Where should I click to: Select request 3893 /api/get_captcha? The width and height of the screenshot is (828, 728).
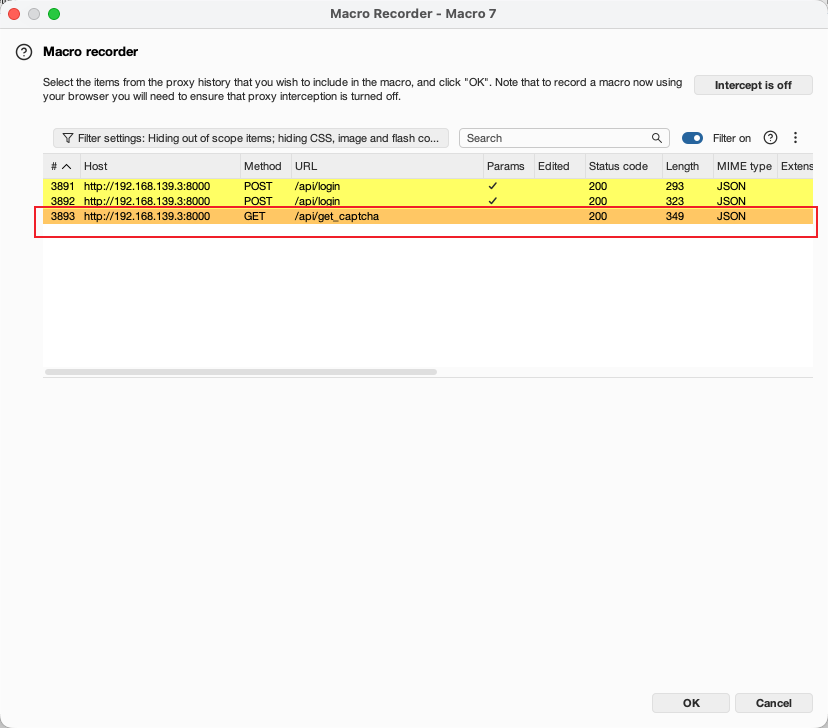coord(428,216)
